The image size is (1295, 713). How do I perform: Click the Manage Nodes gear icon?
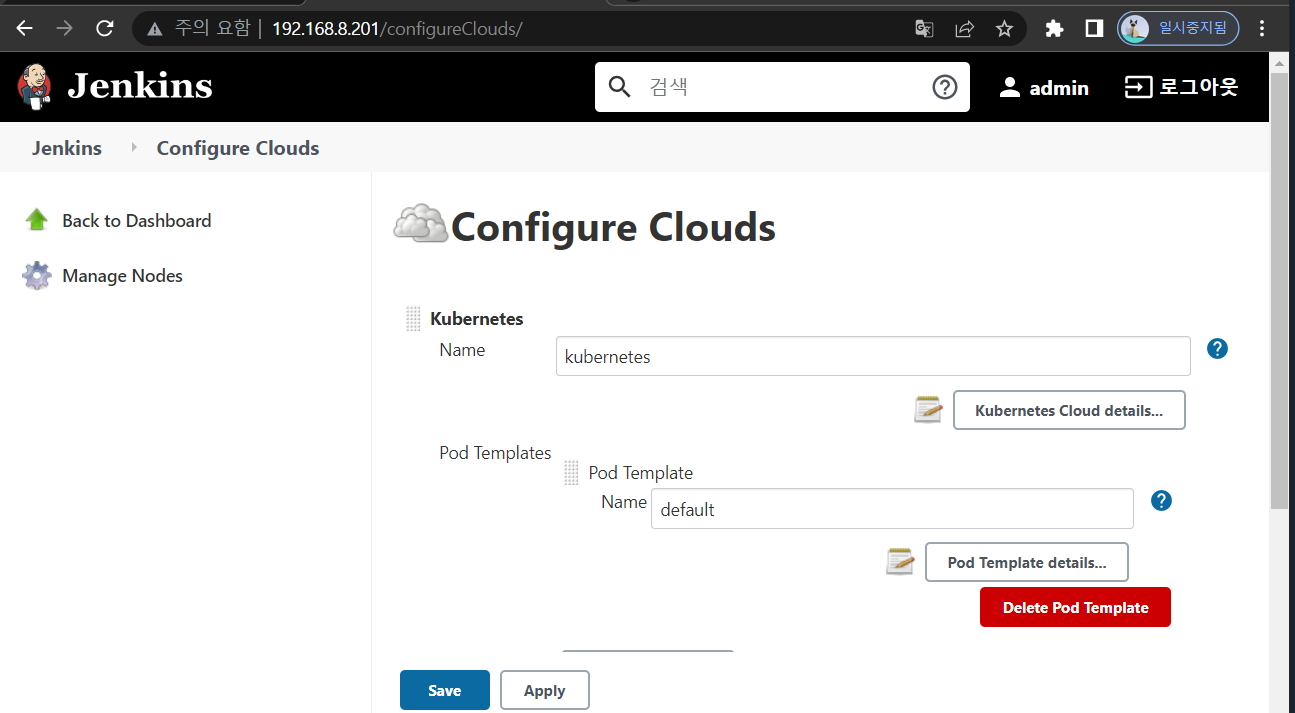[37, 276]
